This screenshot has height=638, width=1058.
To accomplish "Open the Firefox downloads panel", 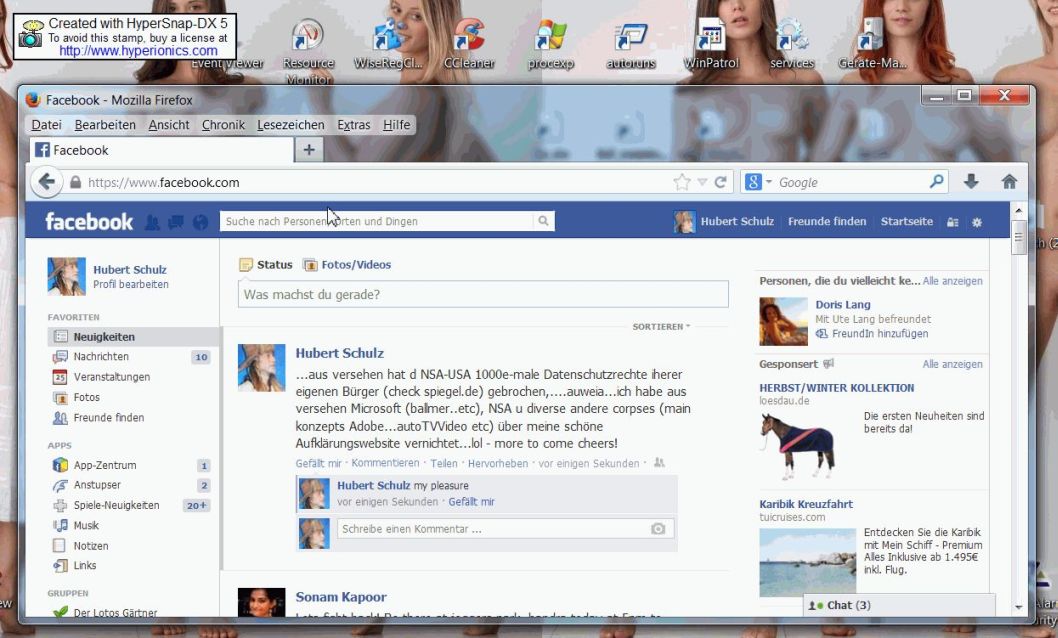I will tap(971, 181).
